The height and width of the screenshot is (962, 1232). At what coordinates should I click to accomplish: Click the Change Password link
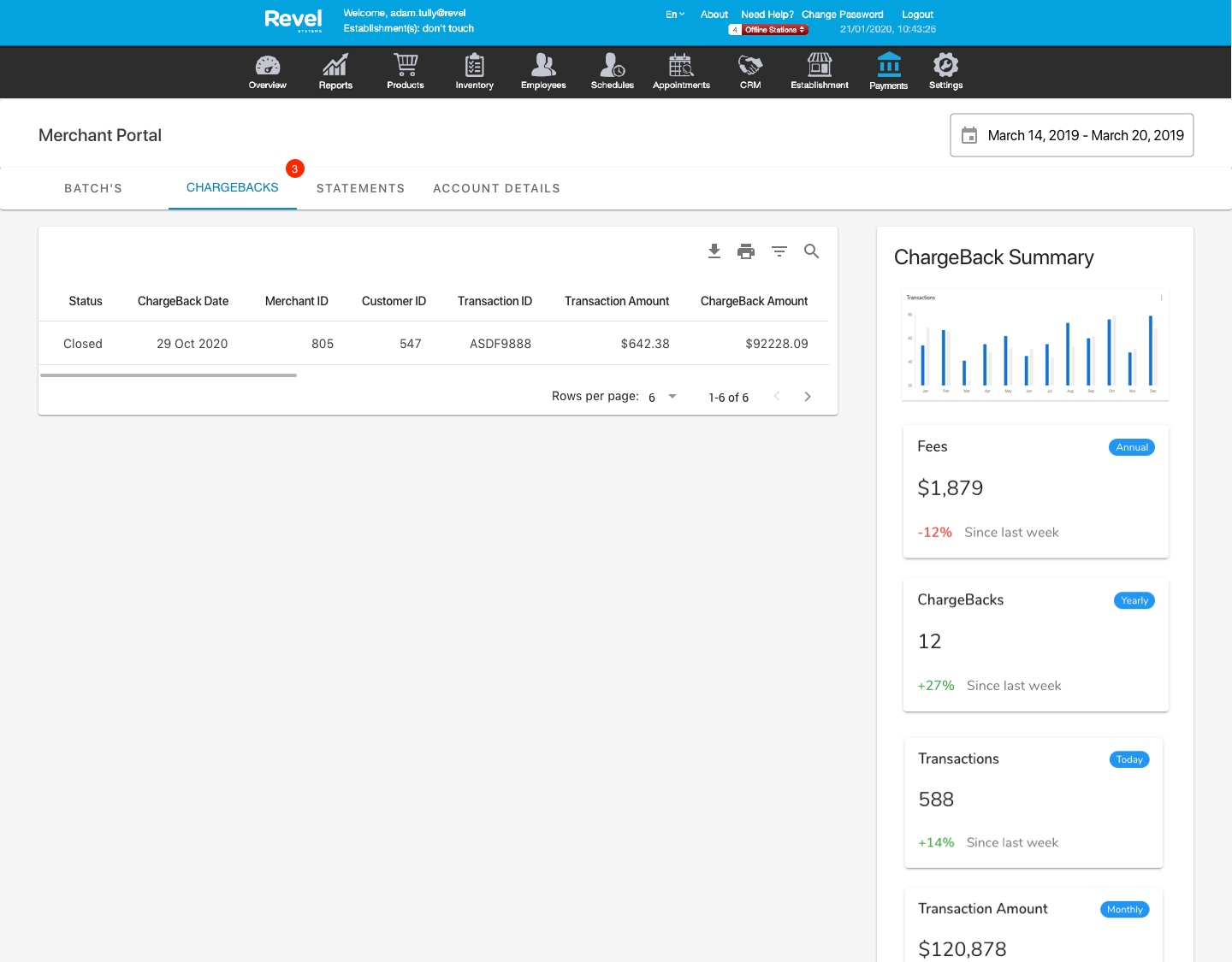pos(842,15)
